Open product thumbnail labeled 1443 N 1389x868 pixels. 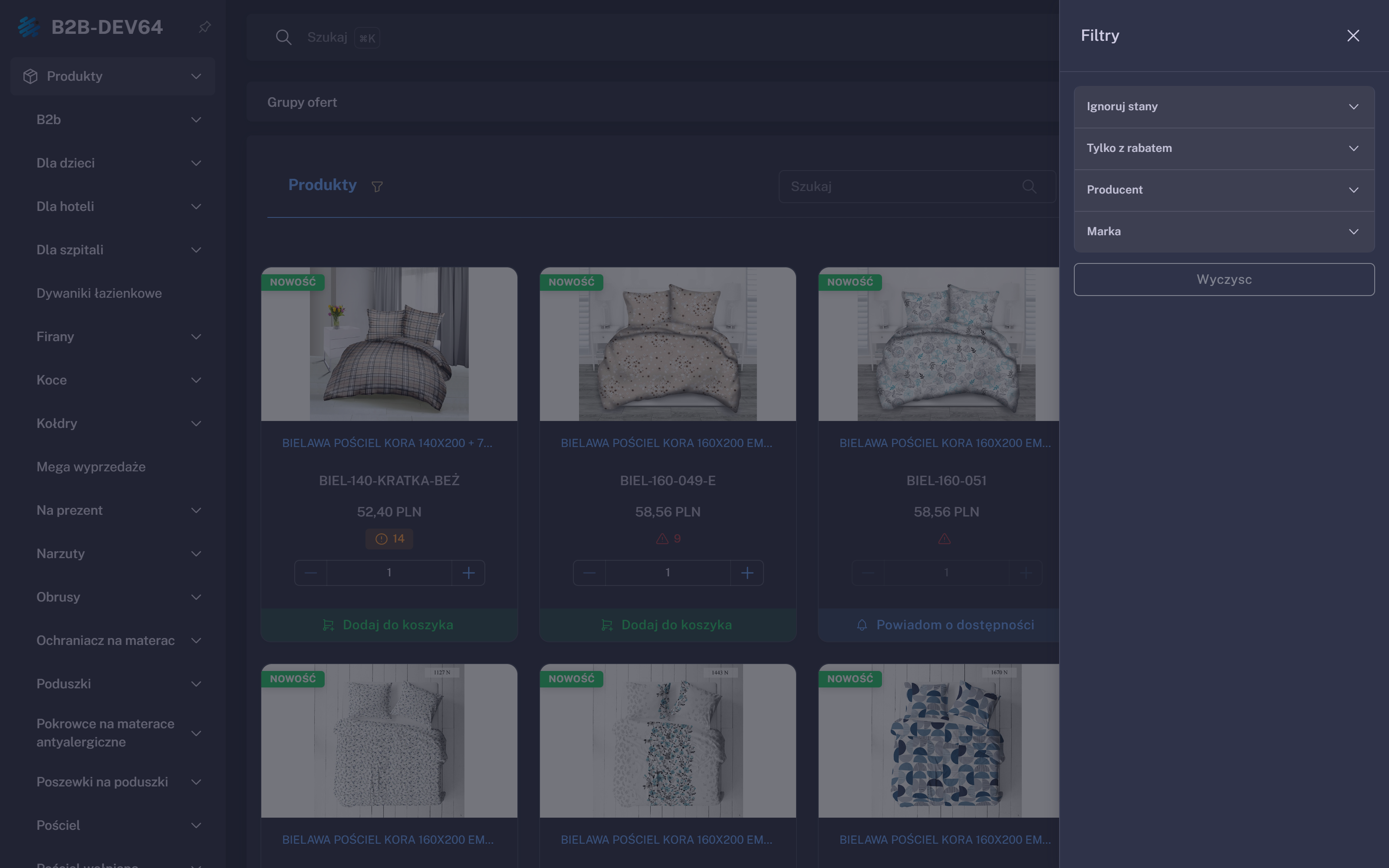pos(668,740)
